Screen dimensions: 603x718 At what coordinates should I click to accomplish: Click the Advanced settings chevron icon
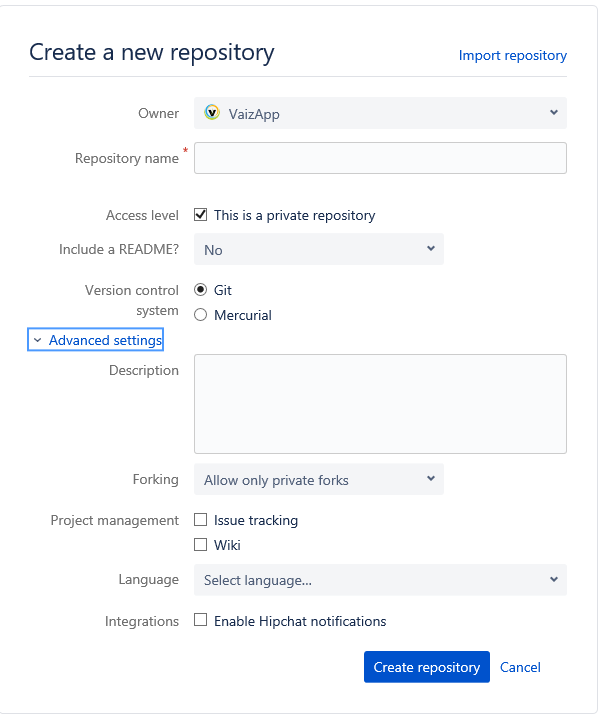(x=37, y=341)
